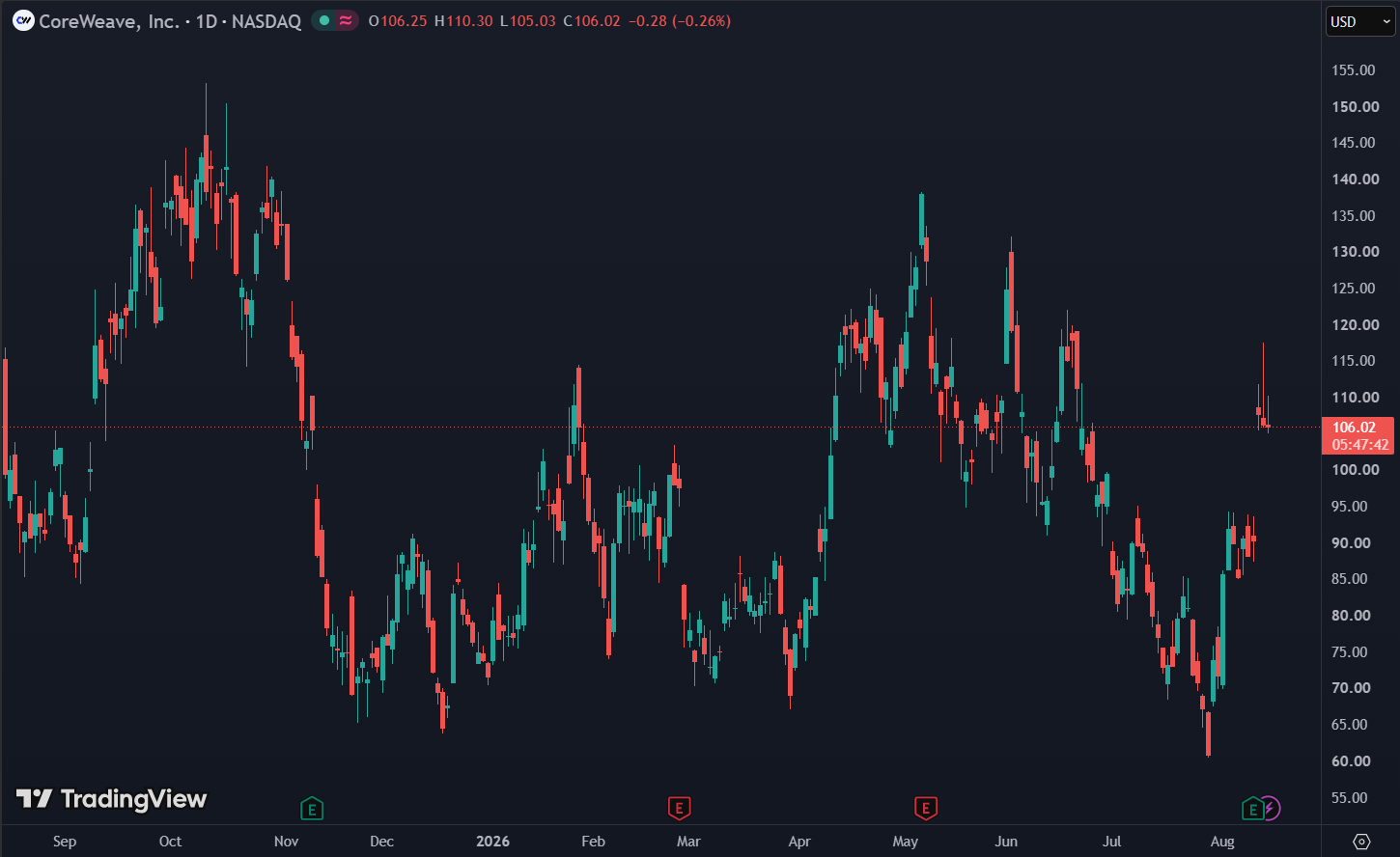Image resolution: width=1400 pixels, height=857 pixels.
Task: Click the 140.00 price axis label
Action: (x=1356, y=180)
